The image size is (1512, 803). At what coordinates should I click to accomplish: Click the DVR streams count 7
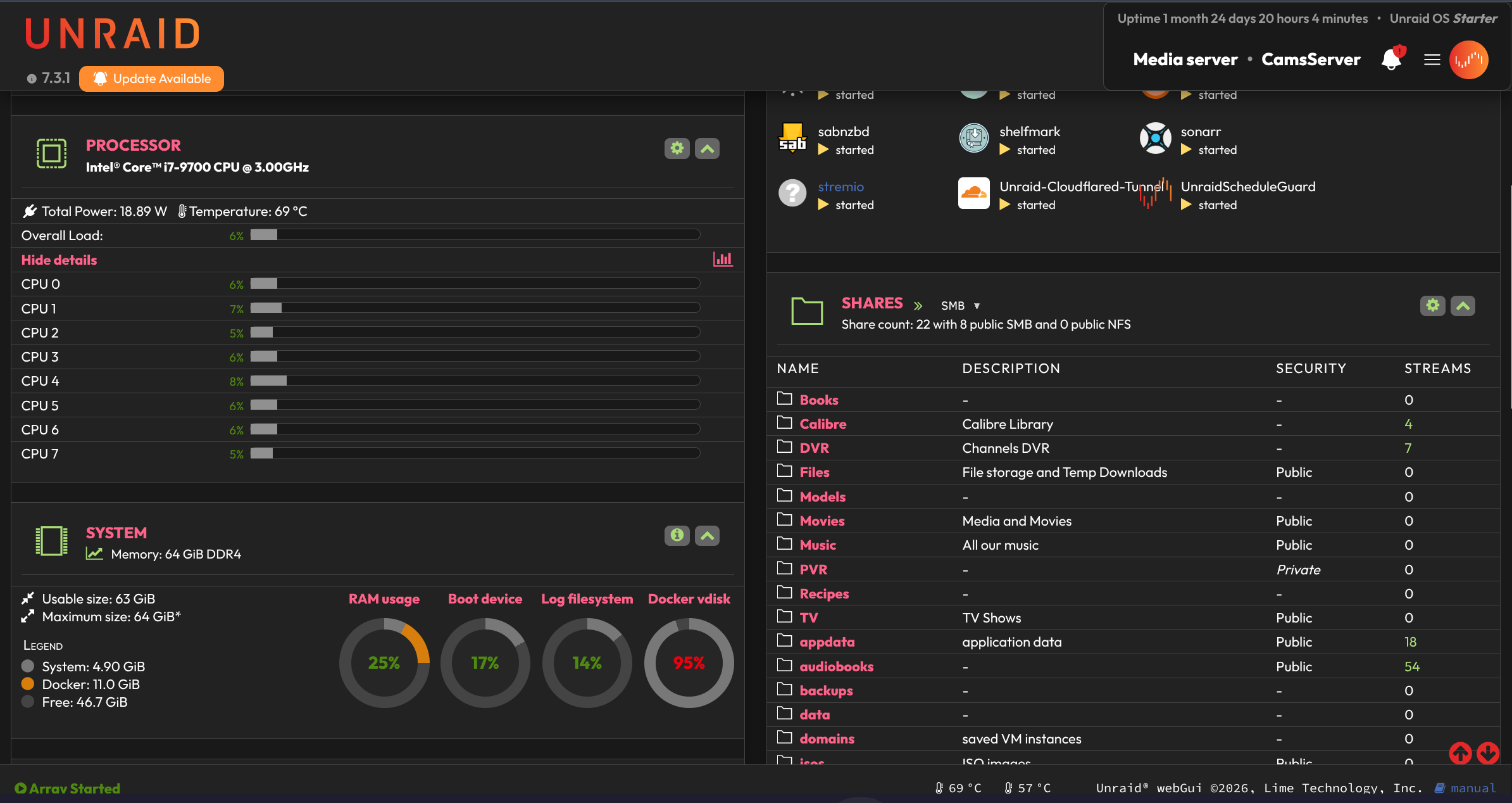pos(1408,448)
